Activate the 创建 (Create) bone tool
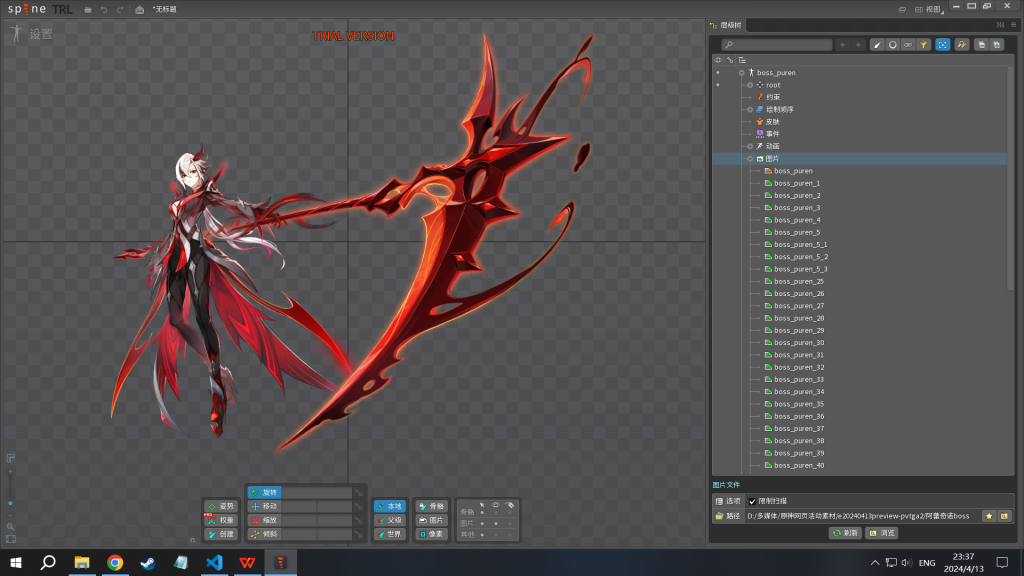Image resolution: width=1024 pixels, height=576 pixels. click(x=221, y=534)
